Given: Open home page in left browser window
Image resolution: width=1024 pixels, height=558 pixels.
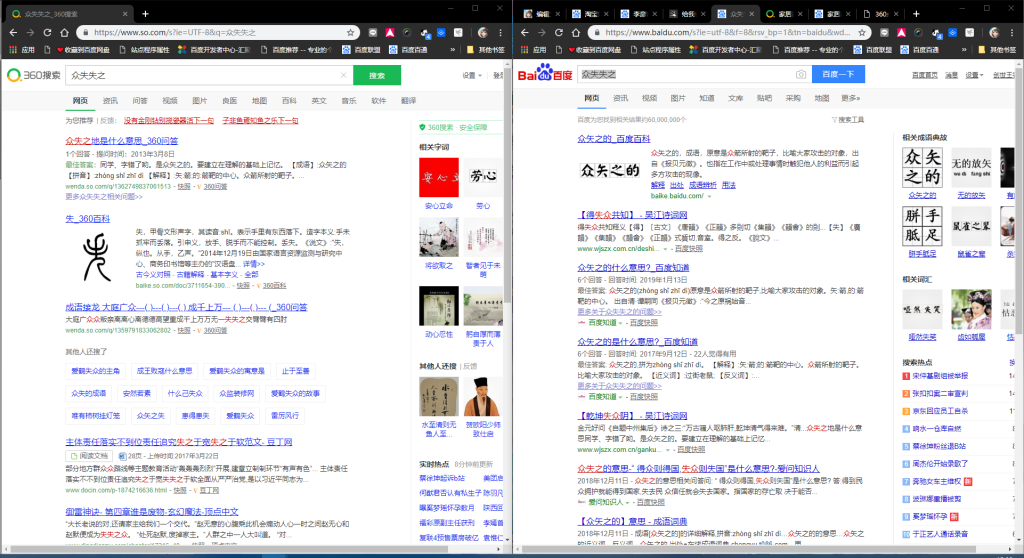Looking at the screenshot, I should (64, 32).
